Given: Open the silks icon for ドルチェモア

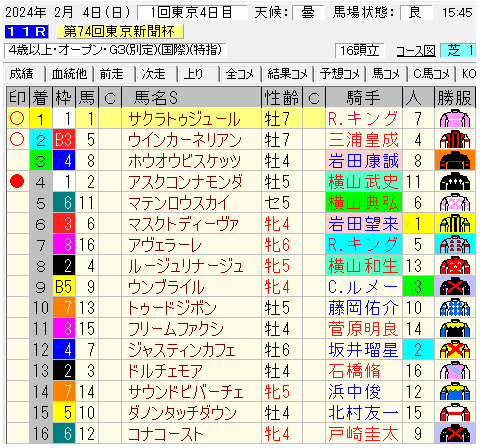Looking at the screenshot, I should 455,371.
